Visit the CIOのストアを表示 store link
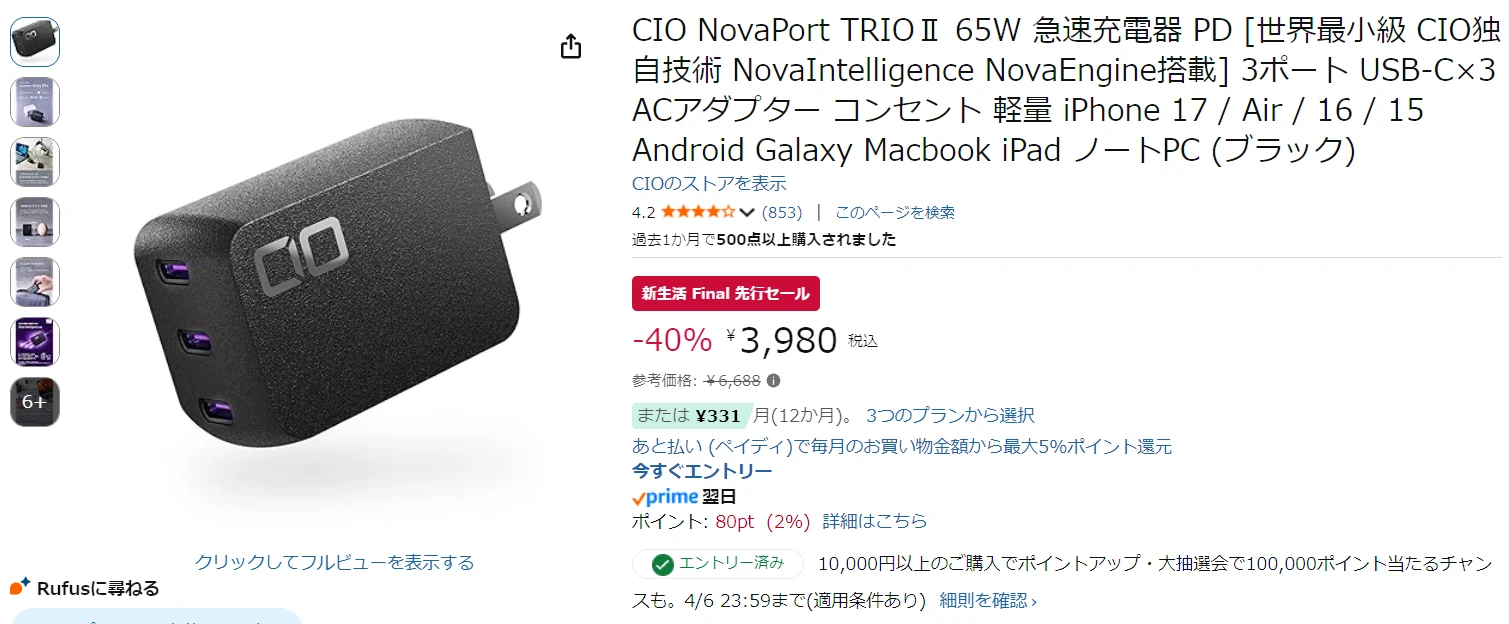Screen dimensions: 1509x624 pos(709,184)
